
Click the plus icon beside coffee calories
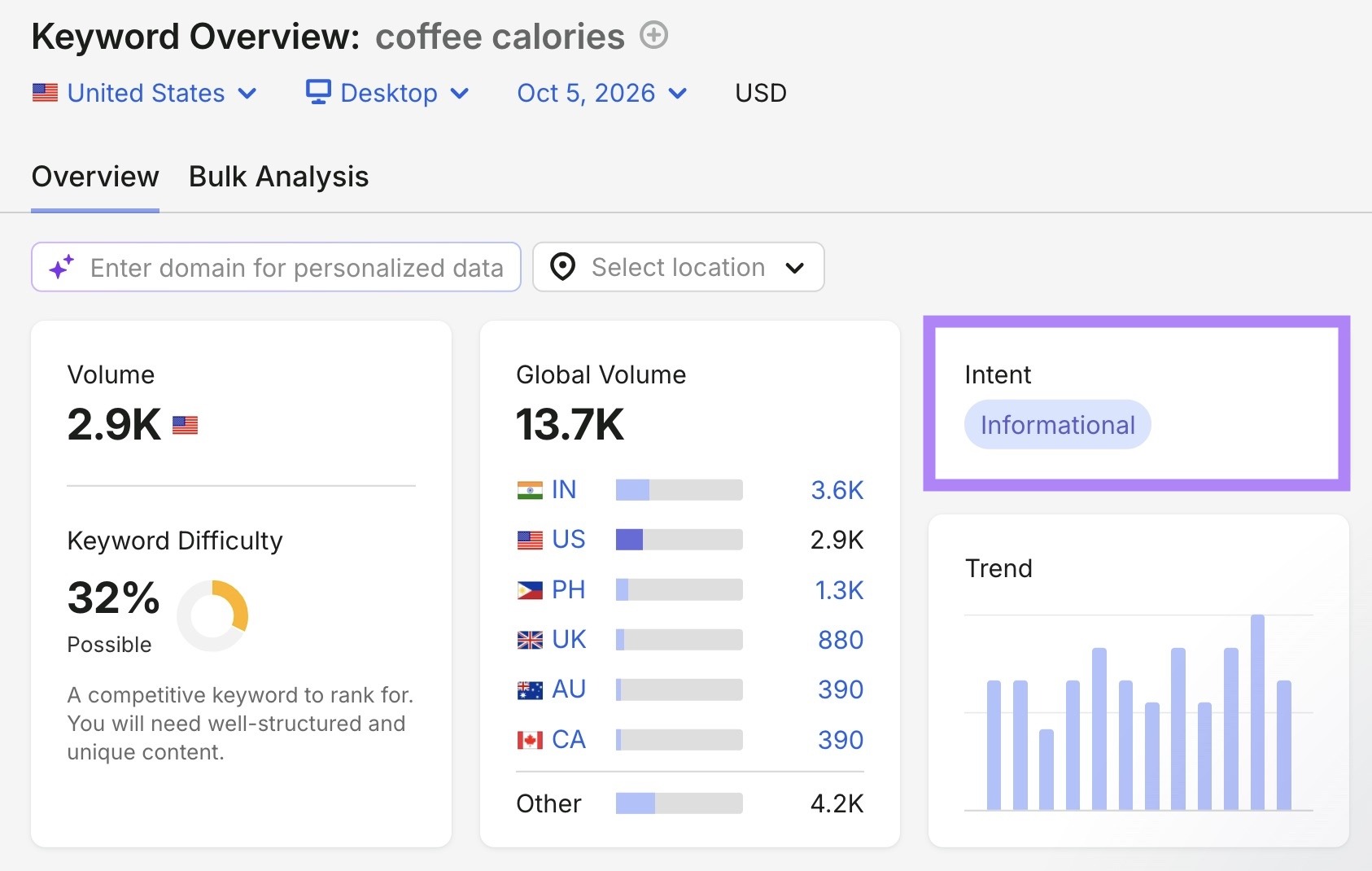click(653, 35)
